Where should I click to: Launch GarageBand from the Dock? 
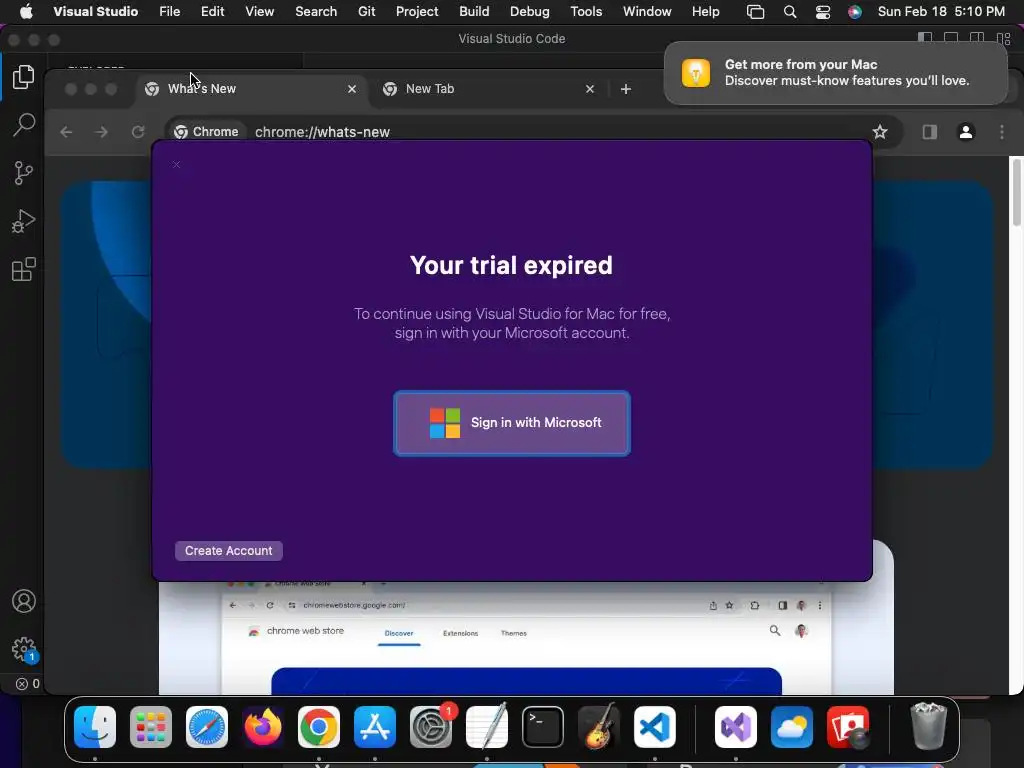click(x=598, y=727)
